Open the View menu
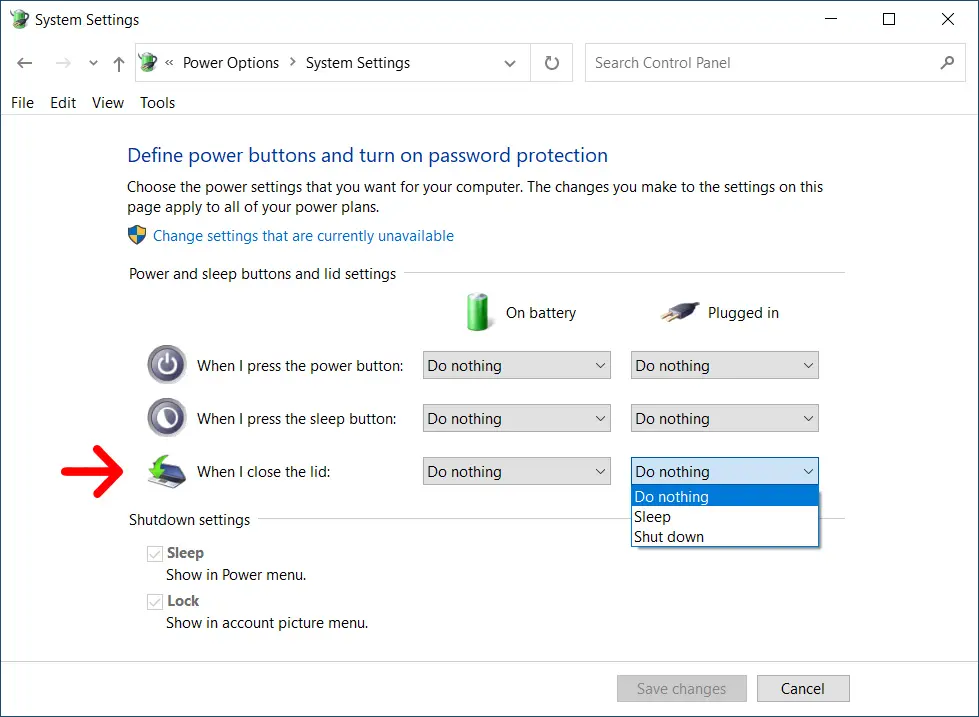 (x=108, y=103)
